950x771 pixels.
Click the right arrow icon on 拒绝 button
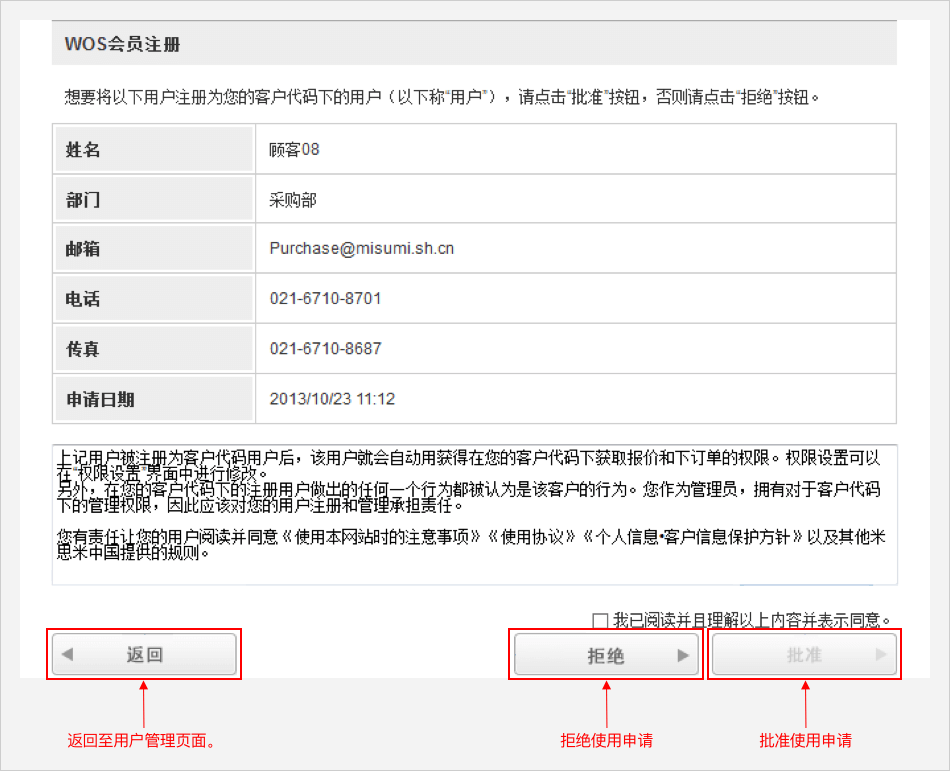684,656
